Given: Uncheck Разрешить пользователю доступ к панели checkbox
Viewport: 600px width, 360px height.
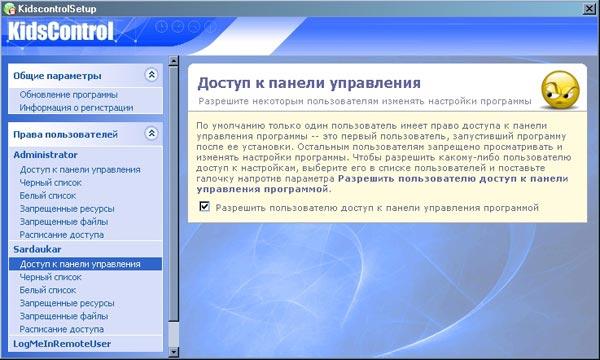Looking at the screenshot, I should (x=204, y=207).
